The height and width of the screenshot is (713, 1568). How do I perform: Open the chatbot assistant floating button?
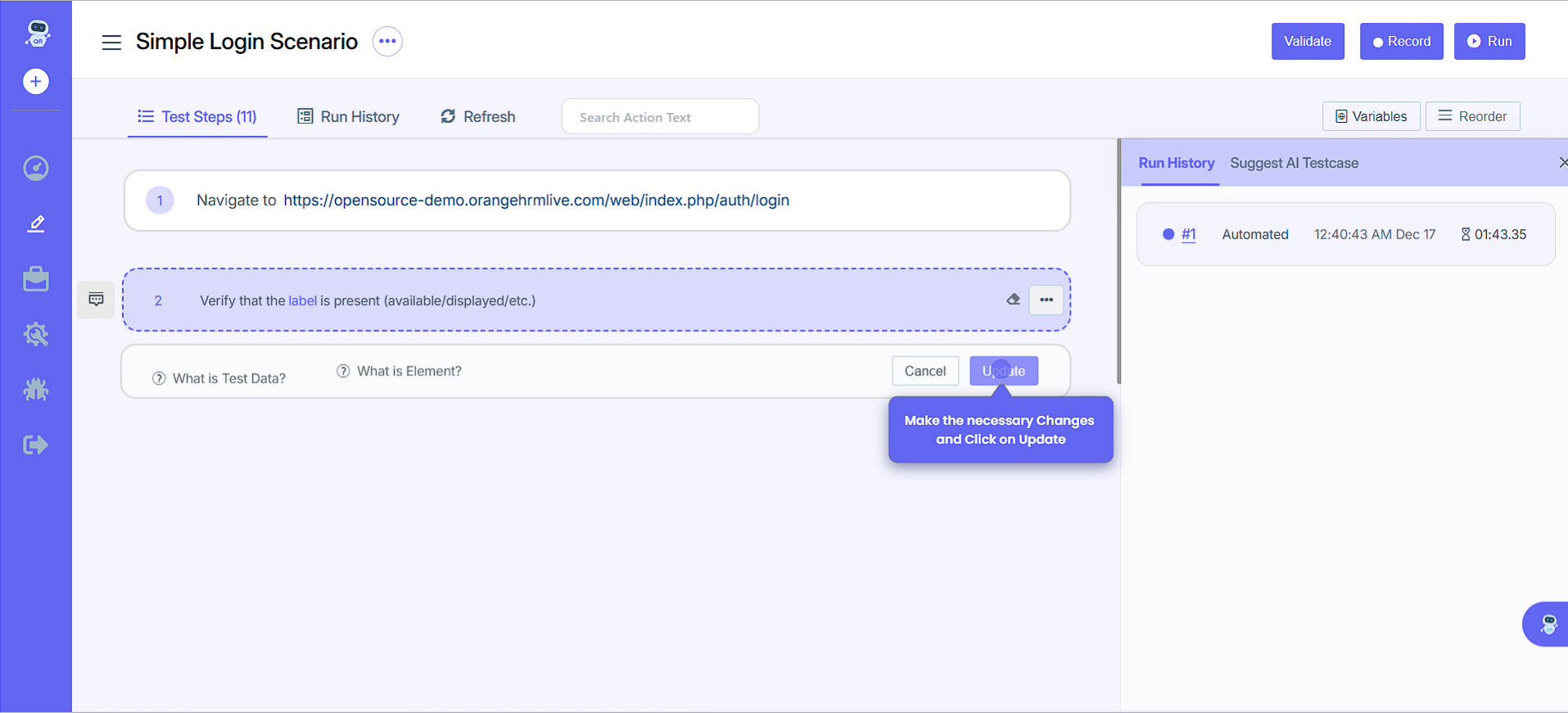1548,625
